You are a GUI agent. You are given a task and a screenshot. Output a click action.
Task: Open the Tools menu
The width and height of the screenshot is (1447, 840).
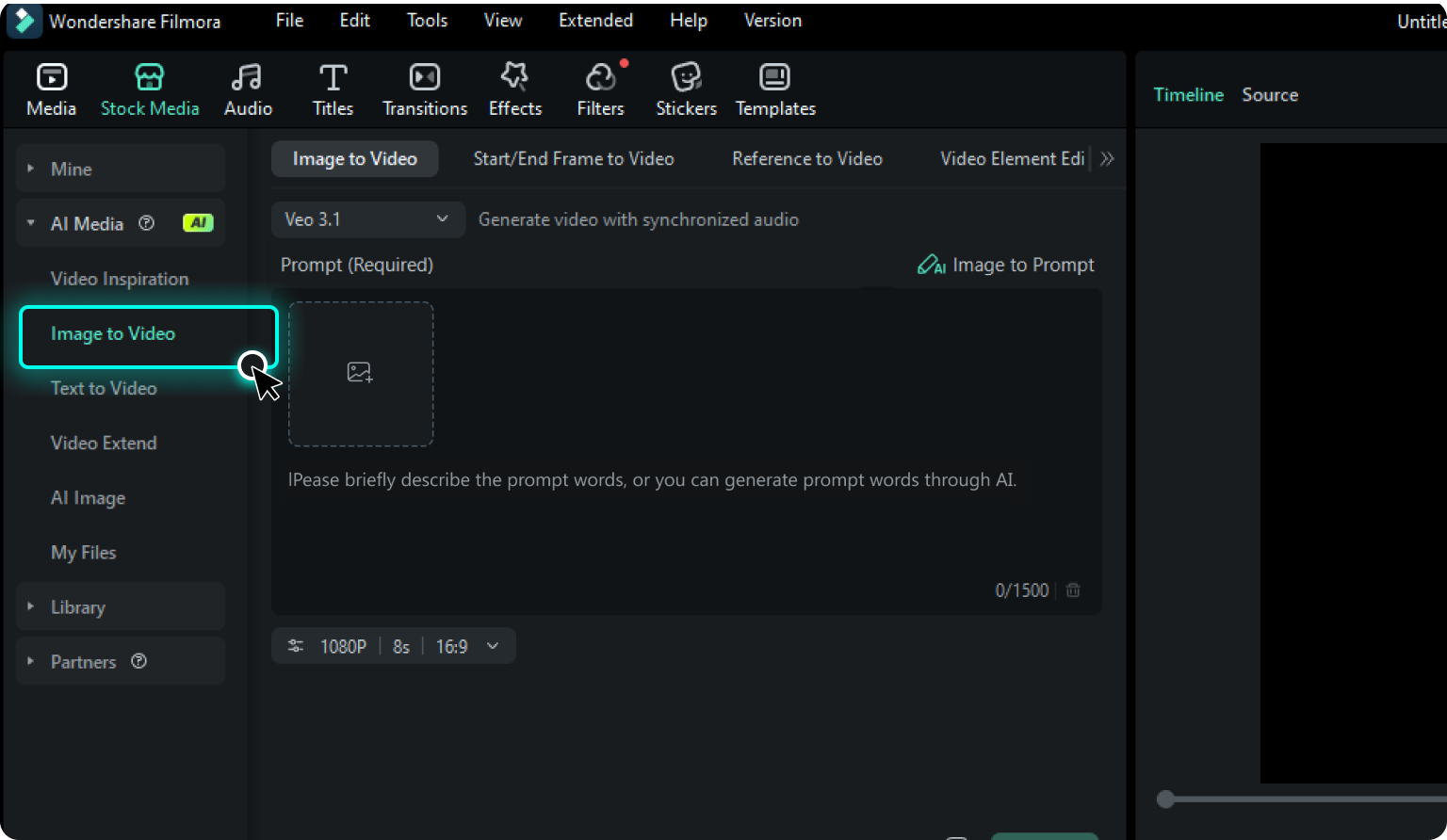427,21
